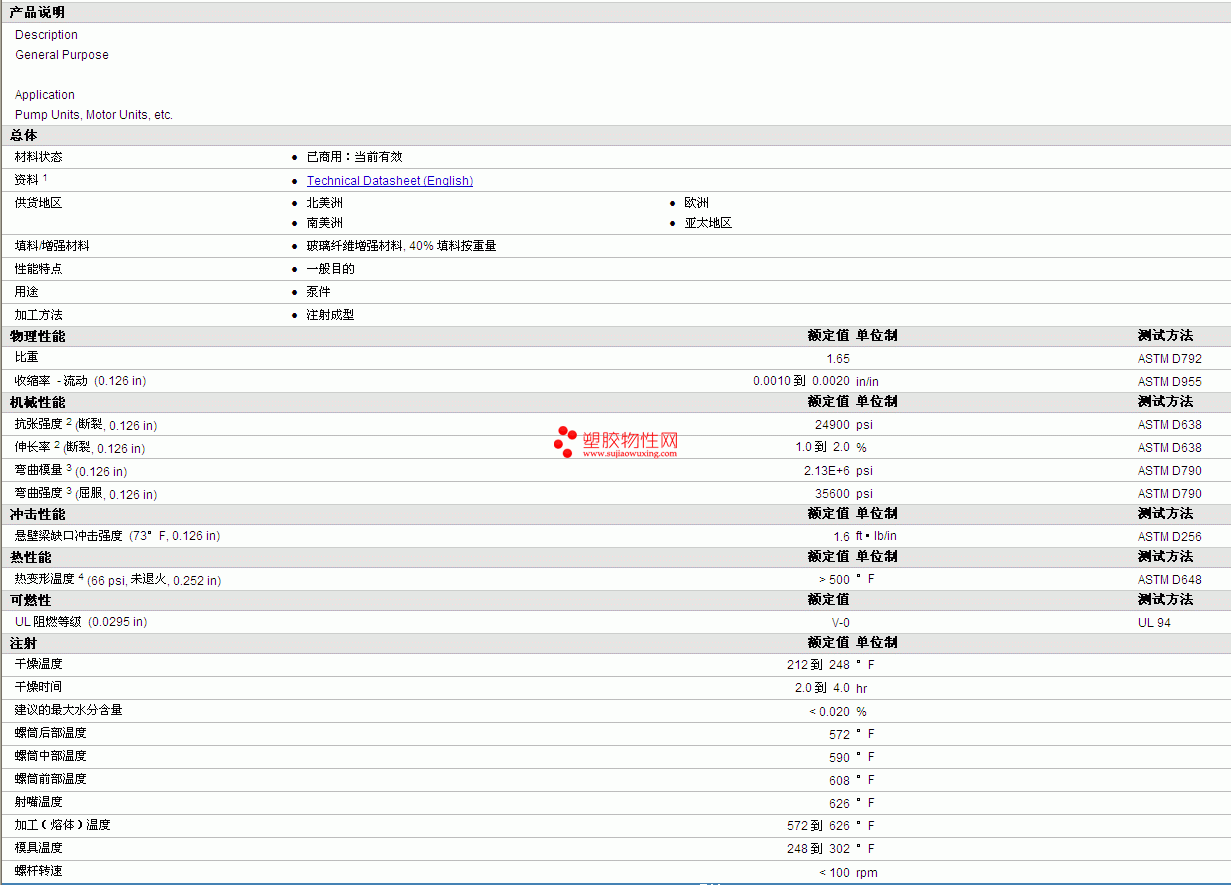
Task: Select the 螺筒中部温度 value 590
Action: [x=839, y=757]
